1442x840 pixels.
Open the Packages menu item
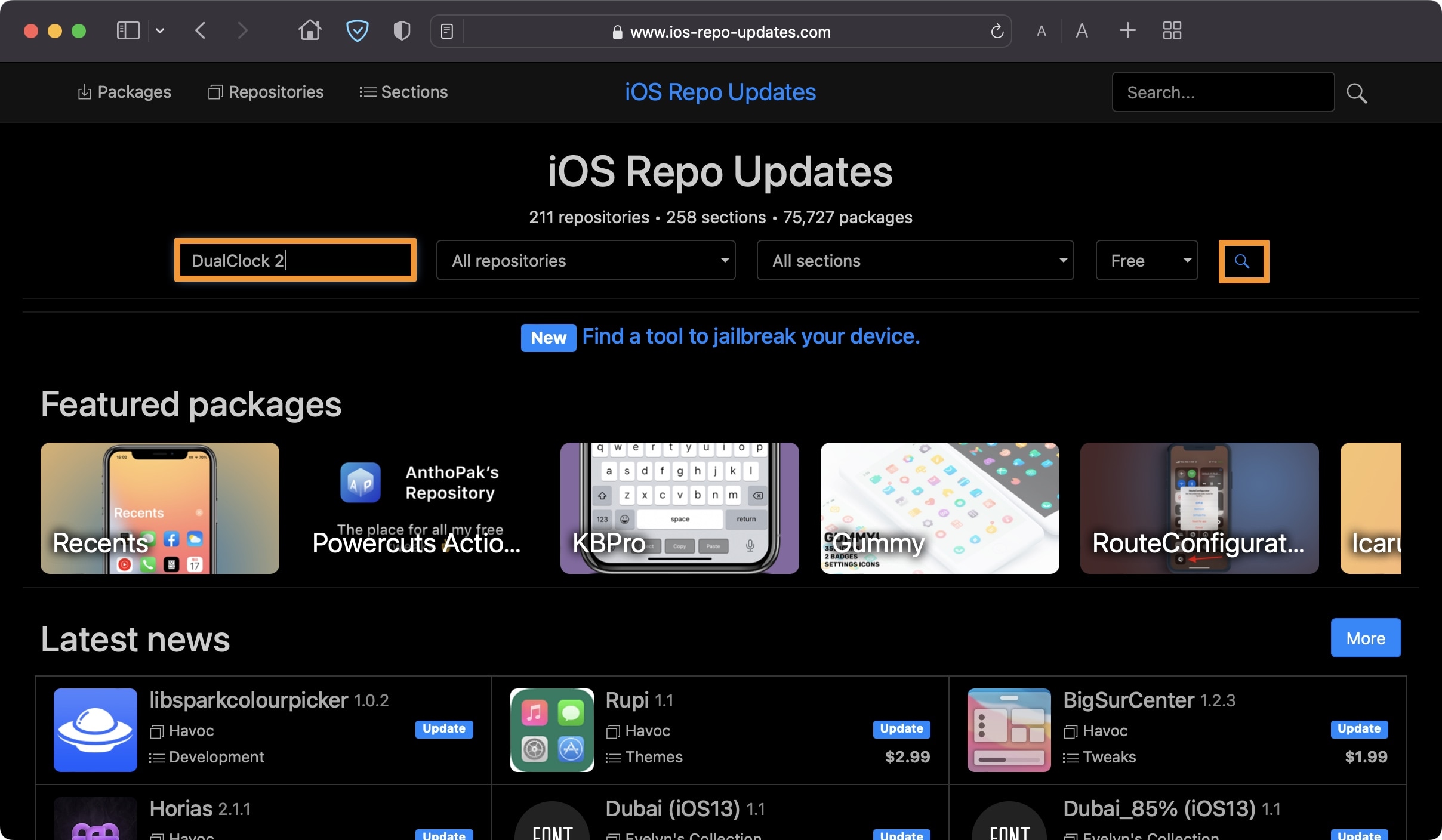point(124,92)
